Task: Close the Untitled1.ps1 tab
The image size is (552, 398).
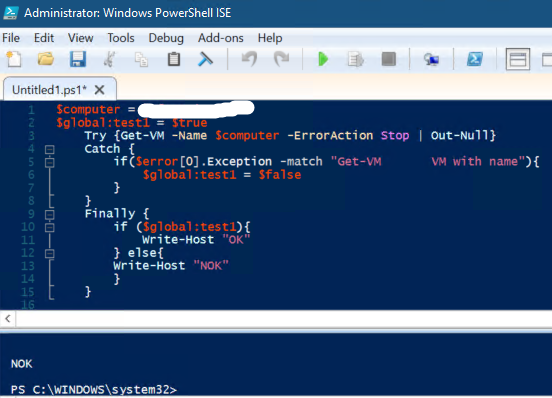Action: [x=100, y=90]
